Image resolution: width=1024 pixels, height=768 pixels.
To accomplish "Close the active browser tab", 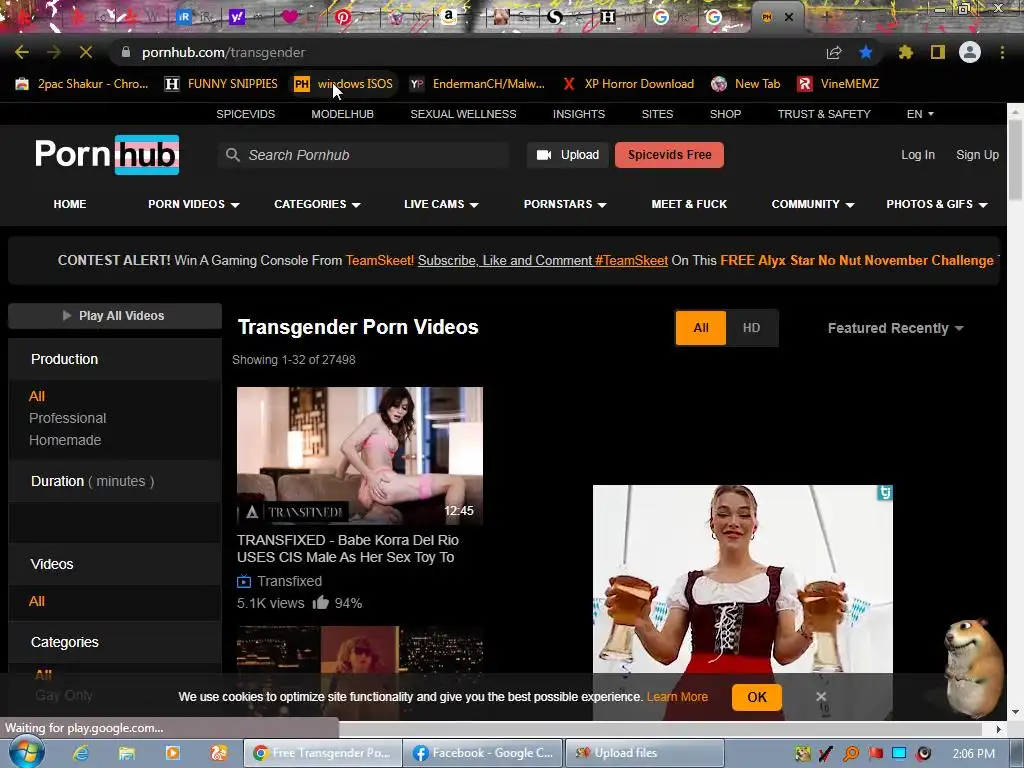I will [789, 18].
